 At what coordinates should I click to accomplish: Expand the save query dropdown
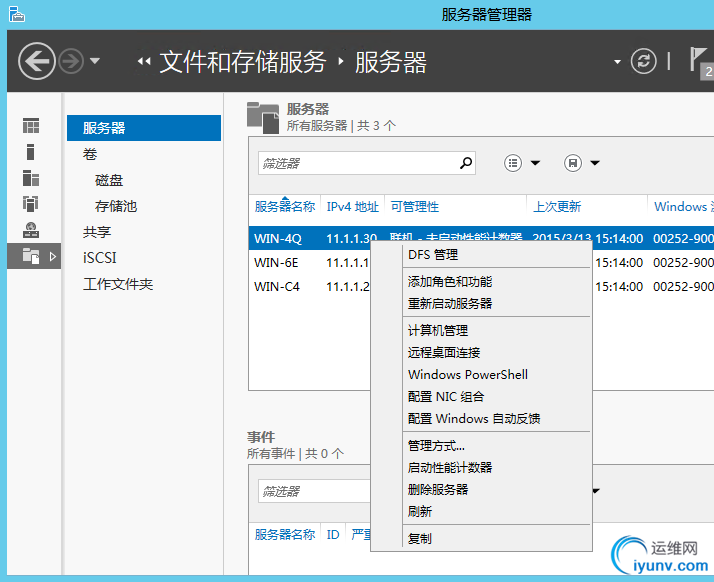594,163
